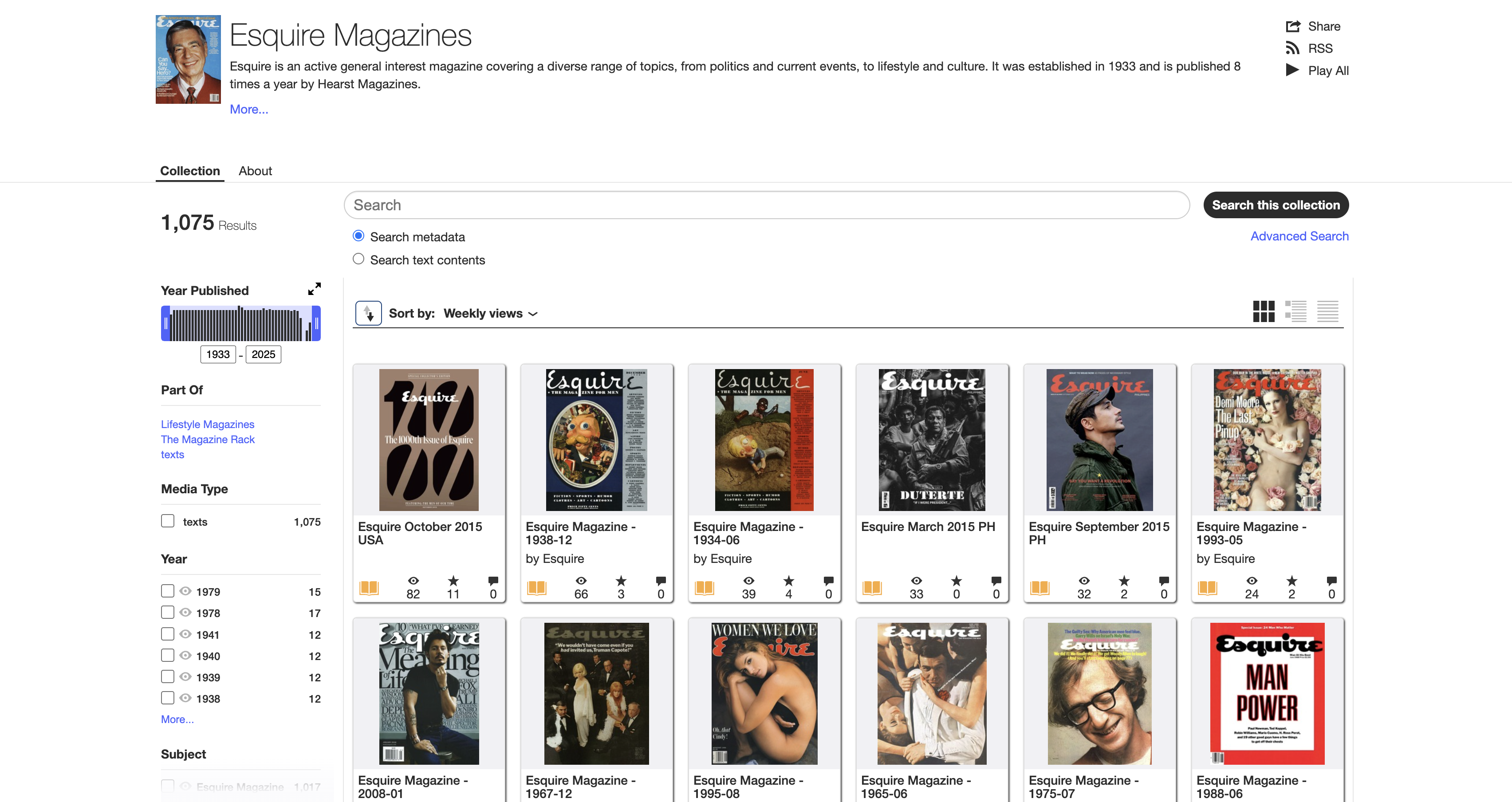Click favorites star on Esquire October 2015 USA
Image resolution: width=1512 pixels, height=802 pixels.
[x=453, y=580]
